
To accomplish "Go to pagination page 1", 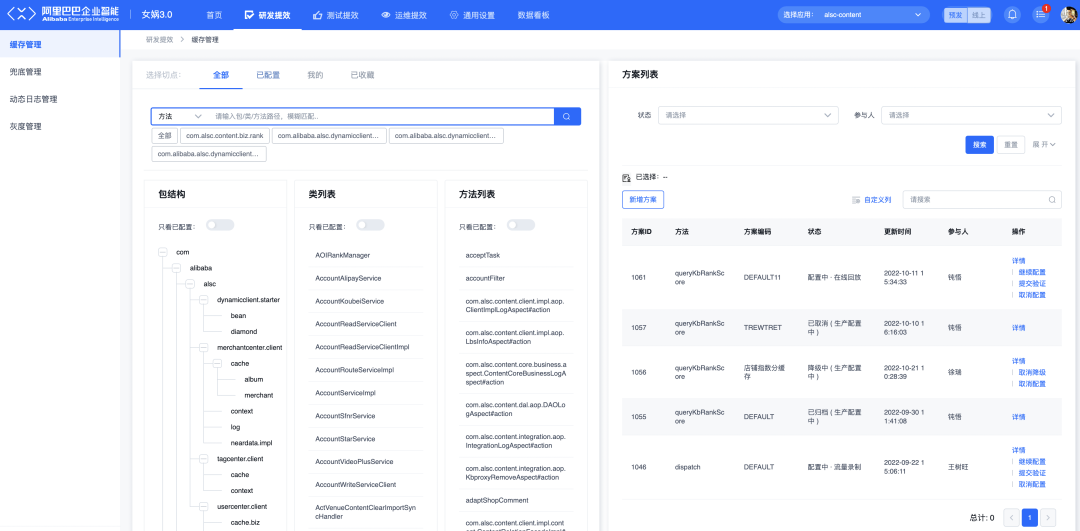I will point(1030,517).
